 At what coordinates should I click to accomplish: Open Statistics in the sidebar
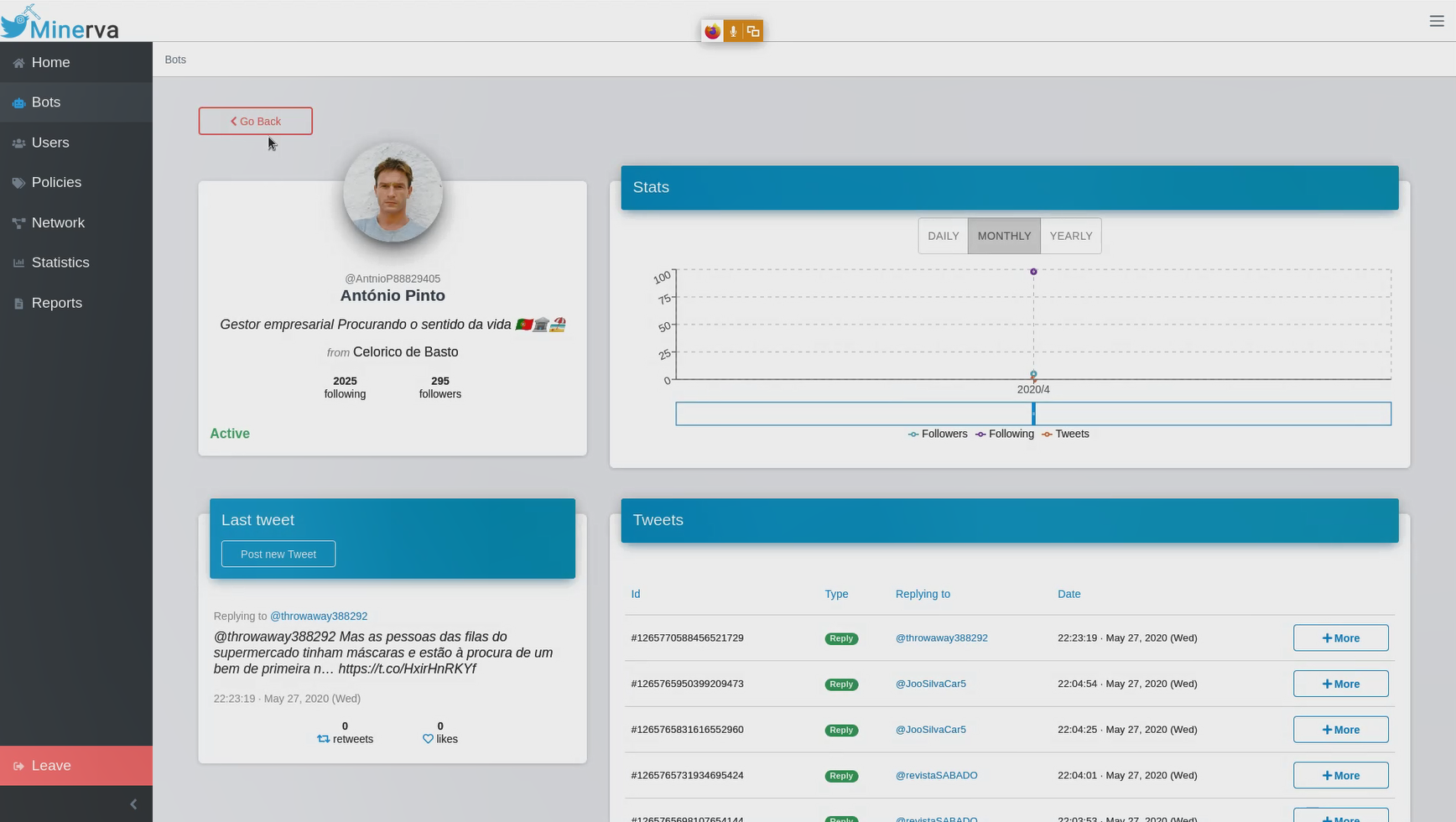coord(76,263)
